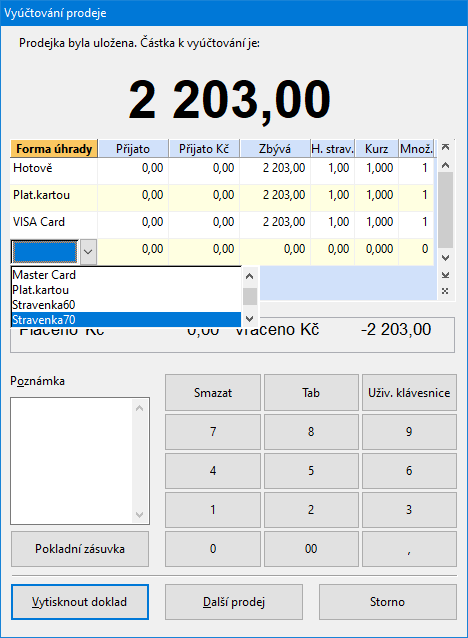Open the Pokladní zásuvka cash drawer

pyautogui.click(x=80, y=549)
